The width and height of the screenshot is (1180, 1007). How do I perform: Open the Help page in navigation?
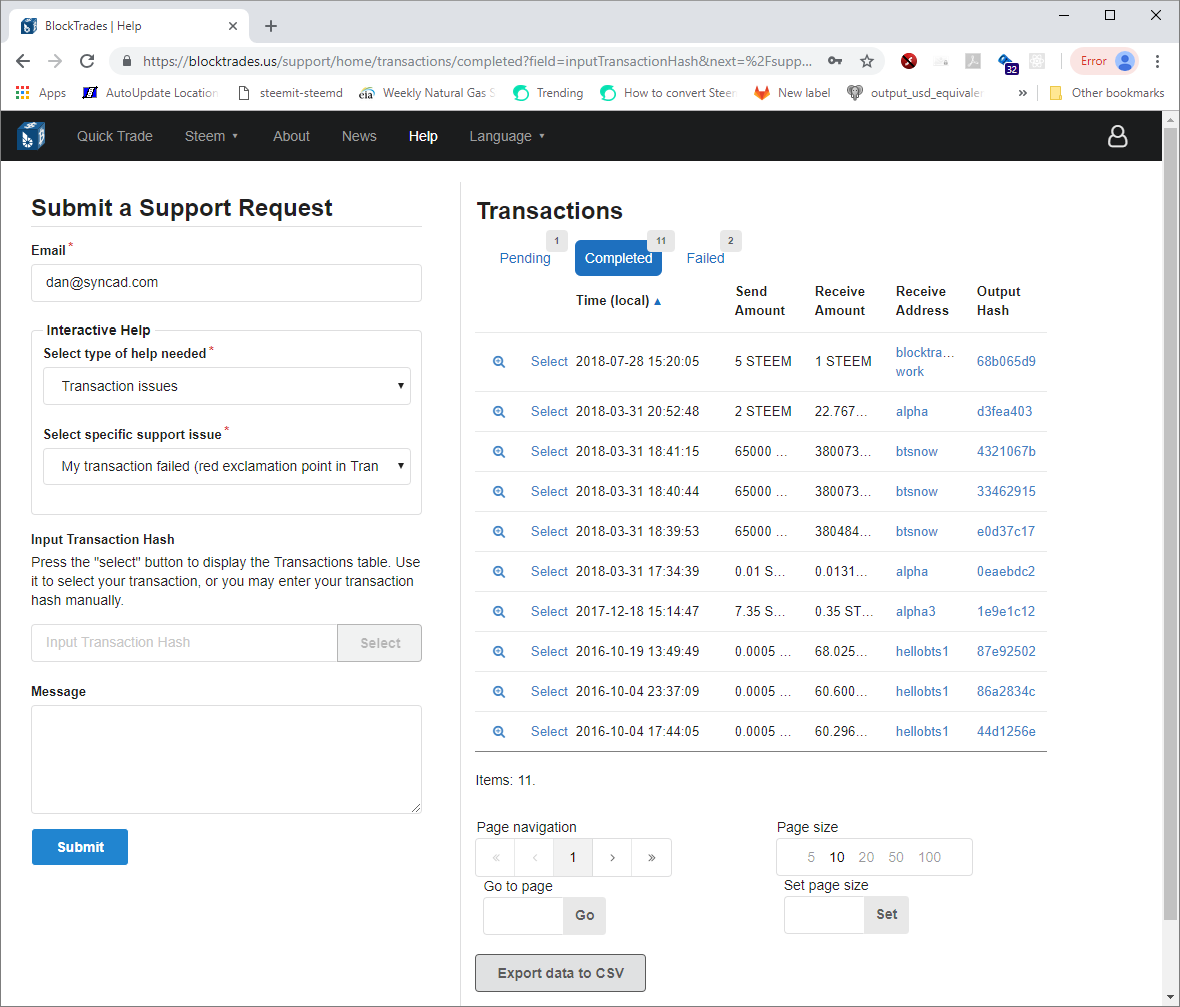[x=423, y=136]
